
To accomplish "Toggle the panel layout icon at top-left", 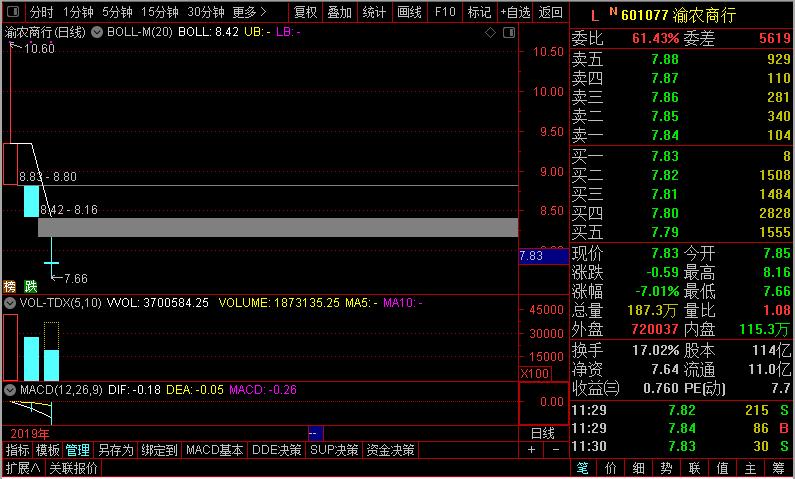I will [x=13, y=11].
